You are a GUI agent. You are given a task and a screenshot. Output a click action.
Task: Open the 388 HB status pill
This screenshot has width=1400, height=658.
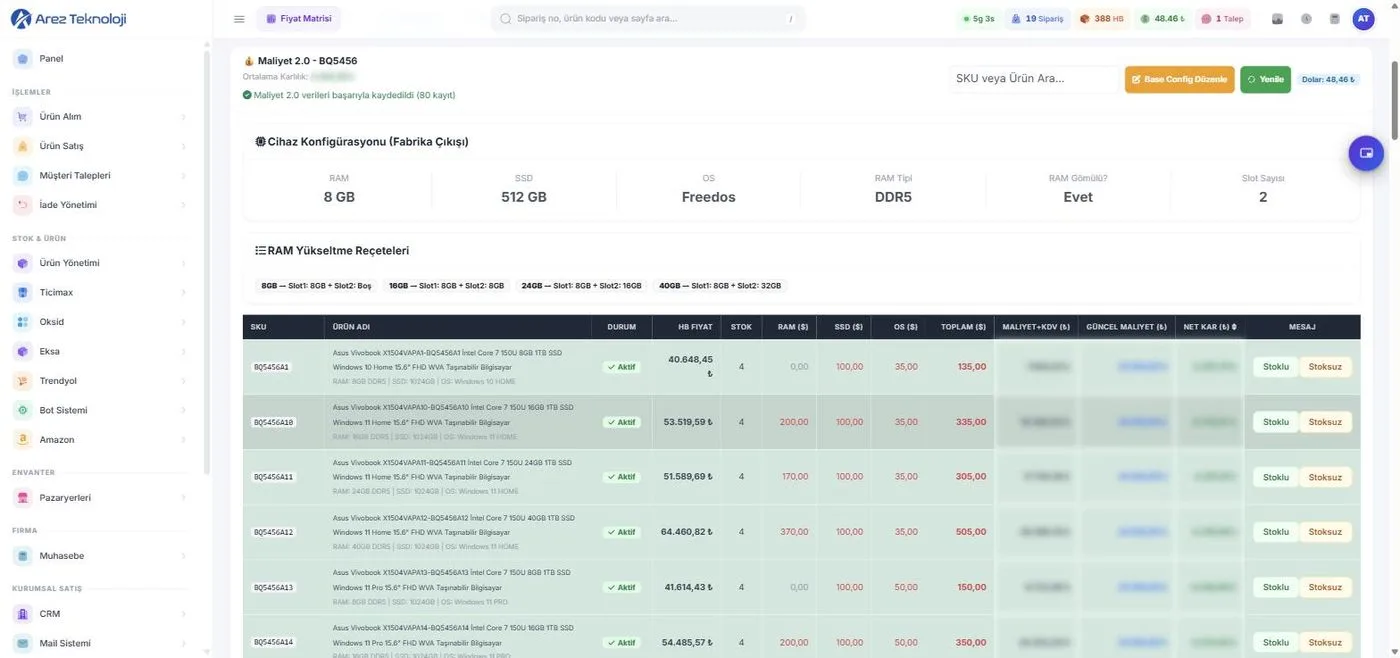[x=1102, y=19]
